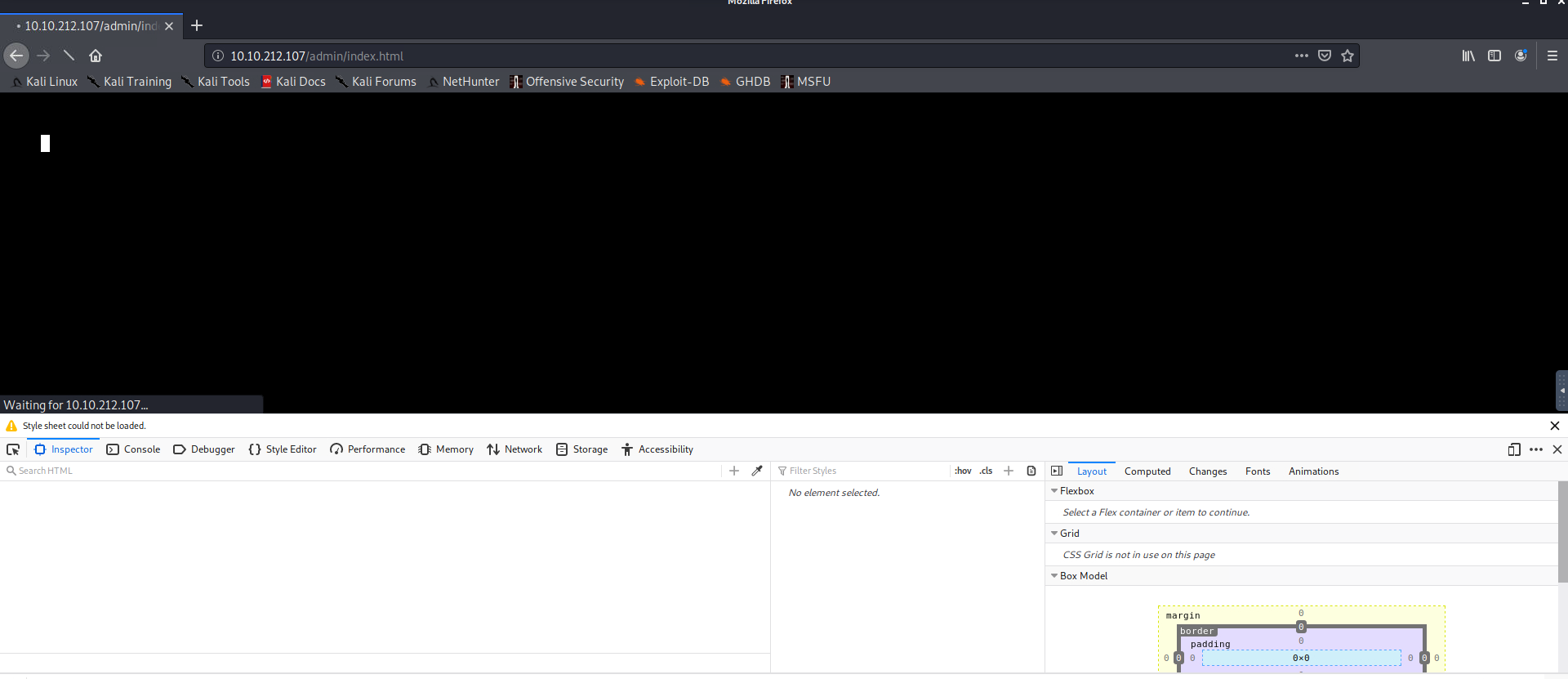
Task: Show site information for 10.10.212.107
Action: click(x=218, y=56)
